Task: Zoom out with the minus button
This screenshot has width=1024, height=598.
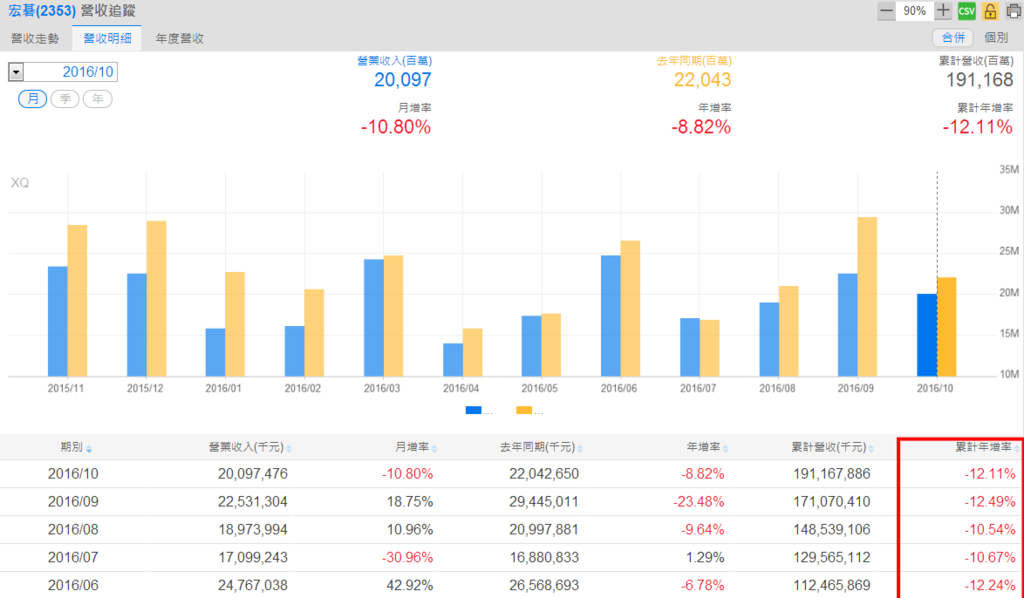Action: [x=886, y=11]
